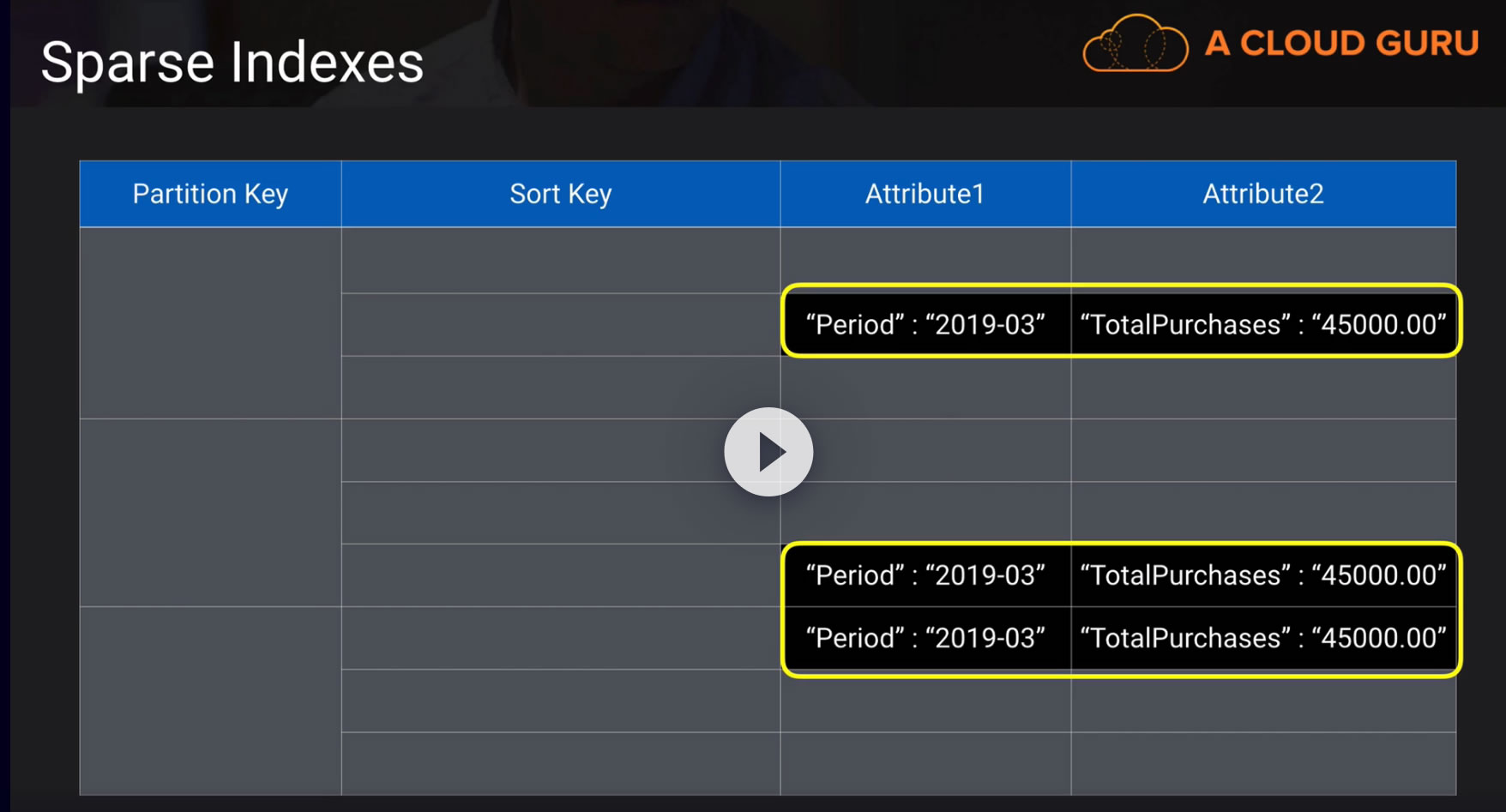Screen dimensions: 1506x812
Task: Click the last-row empty Attribute2 cell
Action: tap(1262, 763)
